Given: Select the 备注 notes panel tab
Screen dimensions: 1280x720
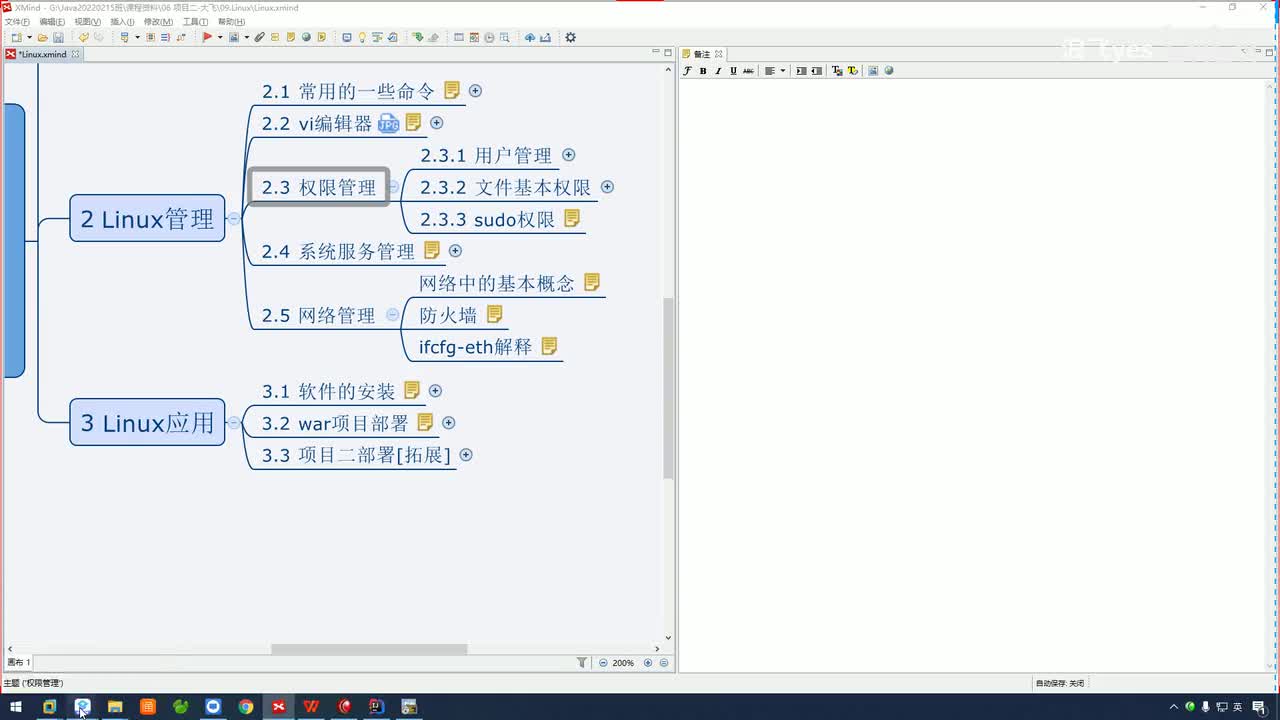Looking at the screenshot, I should pyautogui.click(x=702, y=54).
